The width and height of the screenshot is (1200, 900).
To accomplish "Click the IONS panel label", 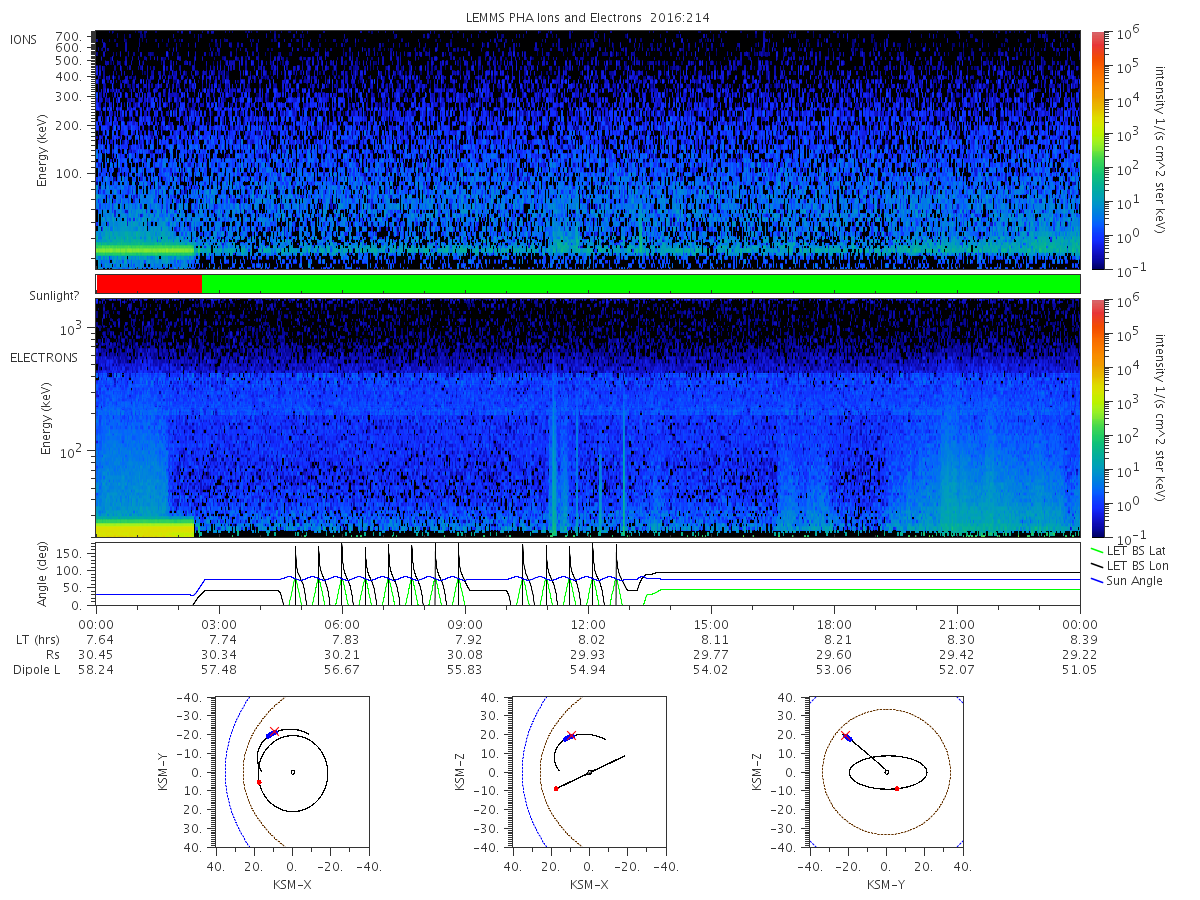I will pos(24,39).
